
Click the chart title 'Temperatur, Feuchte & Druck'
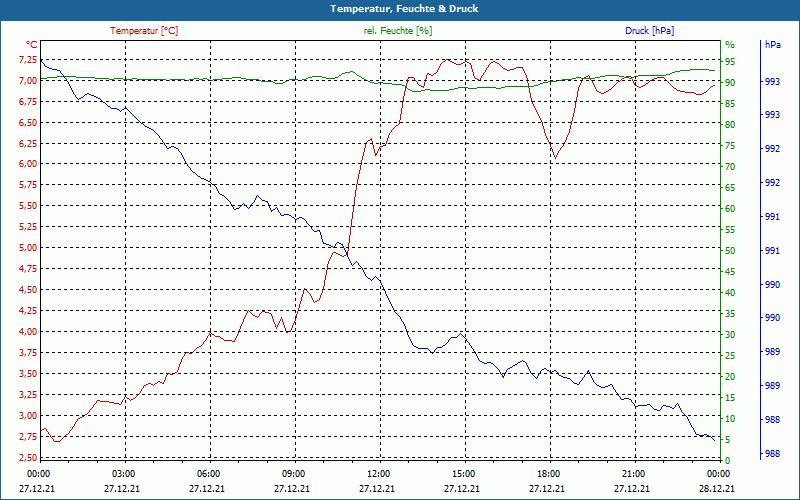[x=404, y=9]
